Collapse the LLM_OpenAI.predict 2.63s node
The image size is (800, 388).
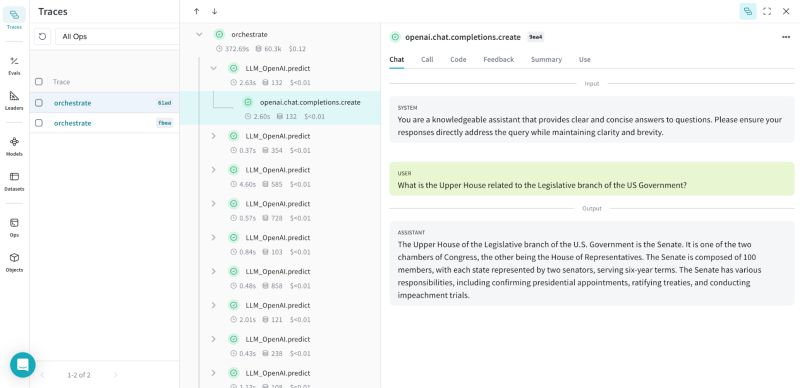[x=214, y=68]
